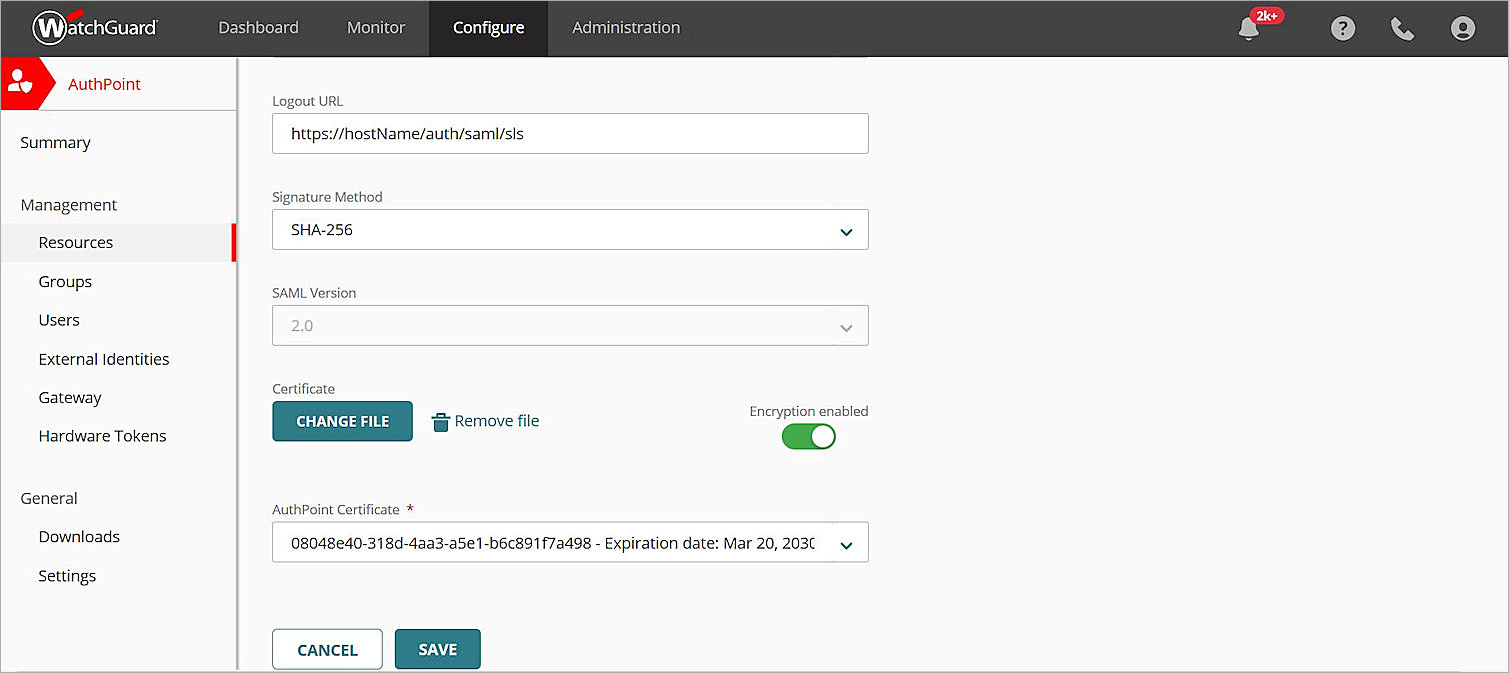Click the trash icon beside Remove file

pos(440,422)
